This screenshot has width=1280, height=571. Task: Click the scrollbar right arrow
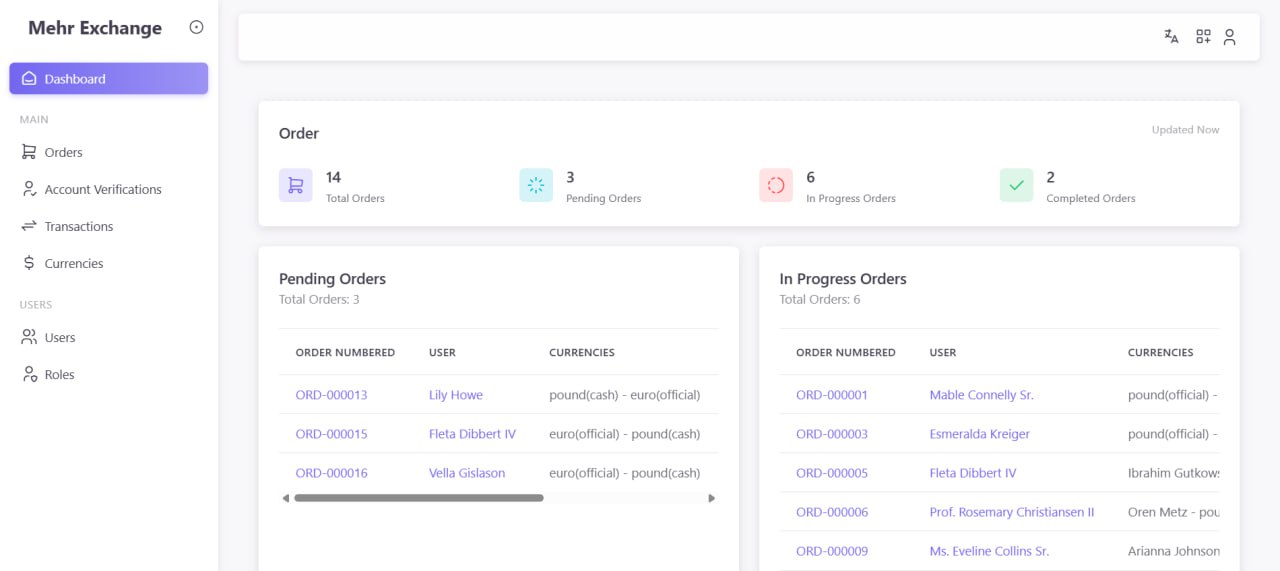tap(712, 498)
